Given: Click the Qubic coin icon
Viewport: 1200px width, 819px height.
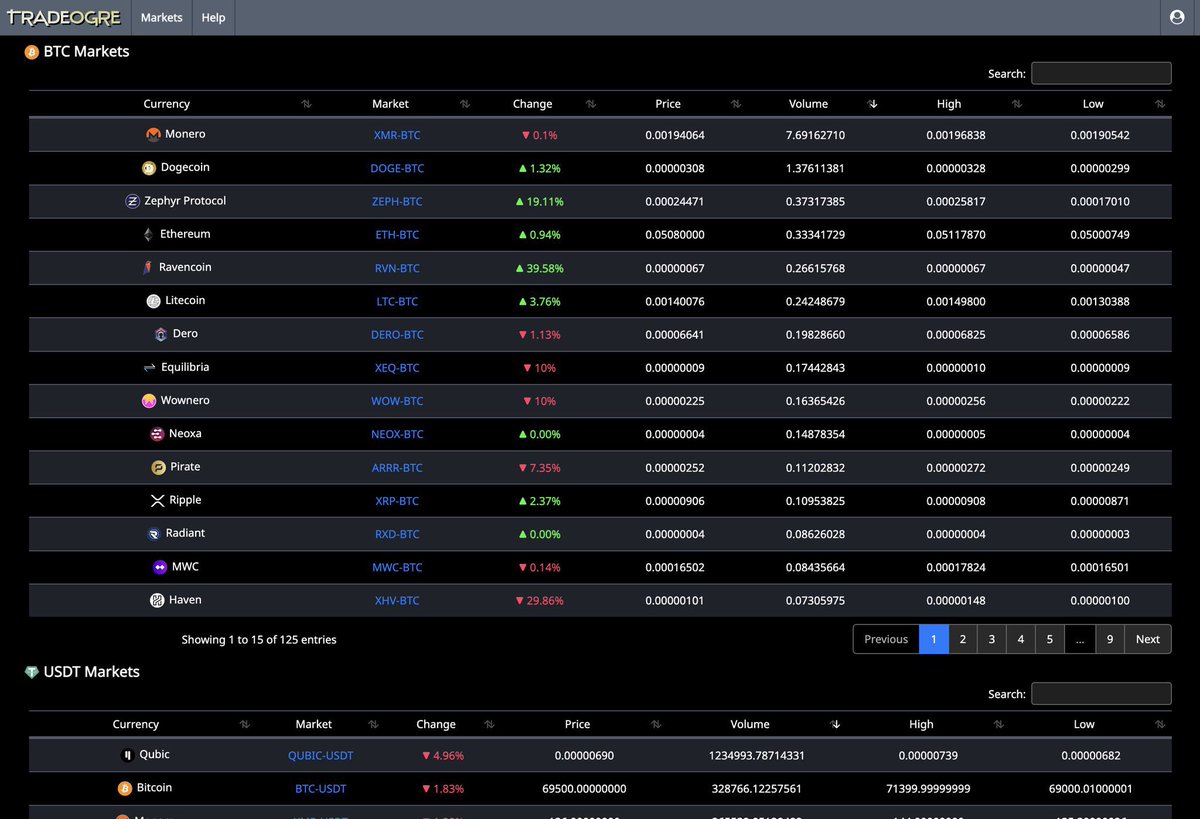Looking at the screenshot, I should pyautogui.click(x=127, y=755).
